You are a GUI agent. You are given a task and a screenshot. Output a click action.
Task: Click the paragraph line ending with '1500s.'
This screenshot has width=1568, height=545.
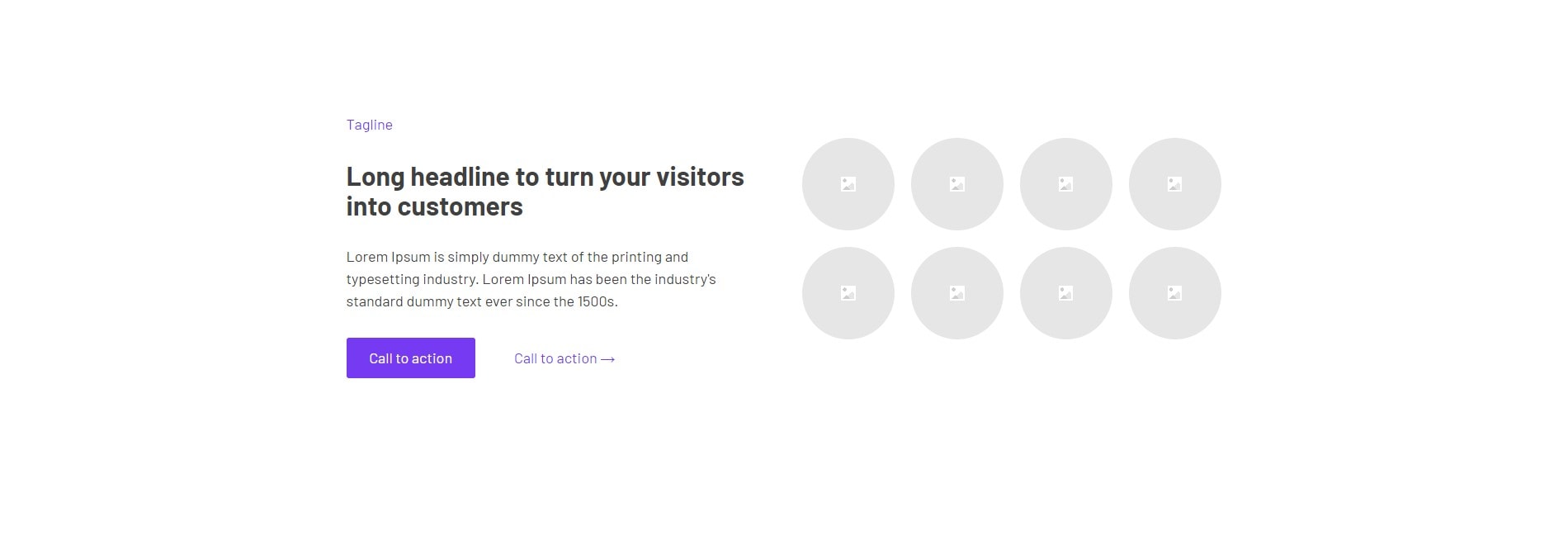(x=482, y=301)
